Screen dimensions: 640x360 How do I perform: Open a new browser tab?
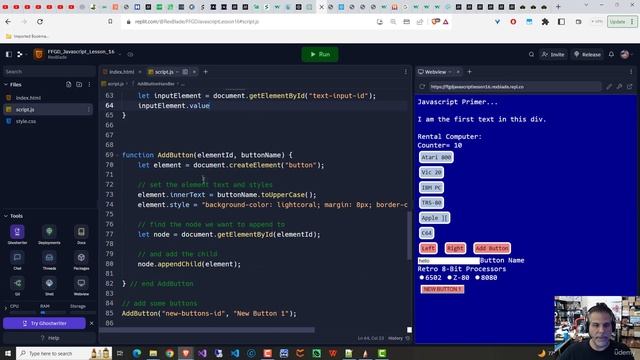(x=558, y=7)
